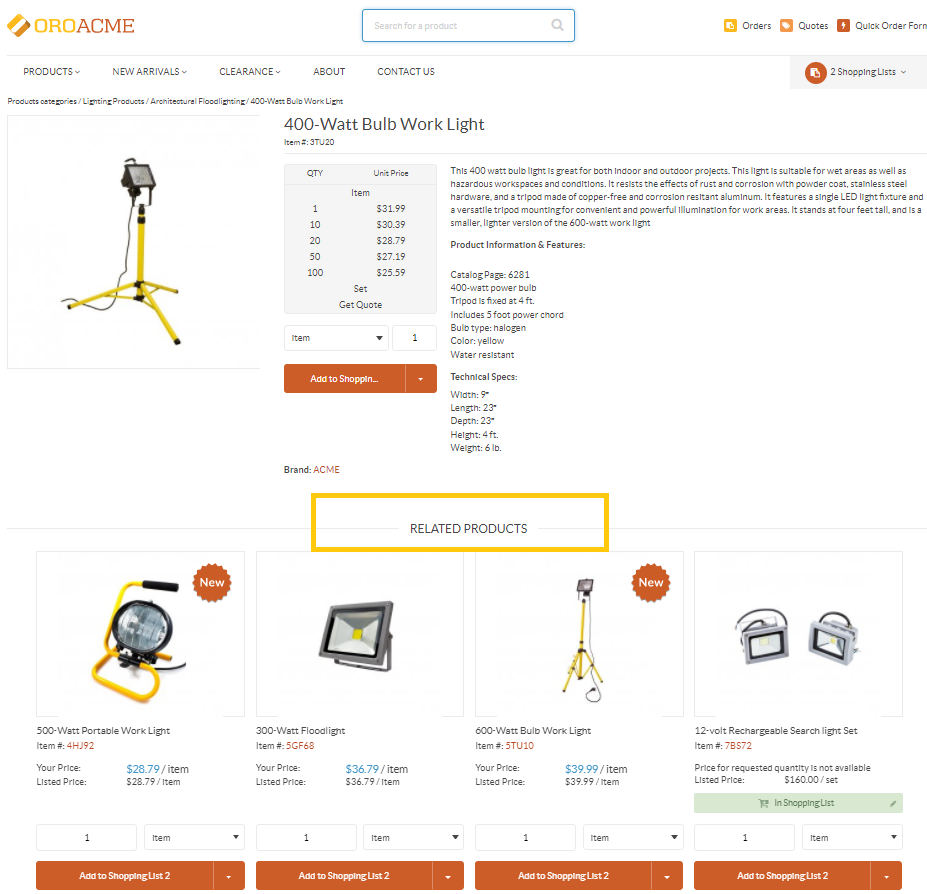This screenshot has height=894, width=927.
Task: Open the Clearance menu
Action: tap(249, 72)
